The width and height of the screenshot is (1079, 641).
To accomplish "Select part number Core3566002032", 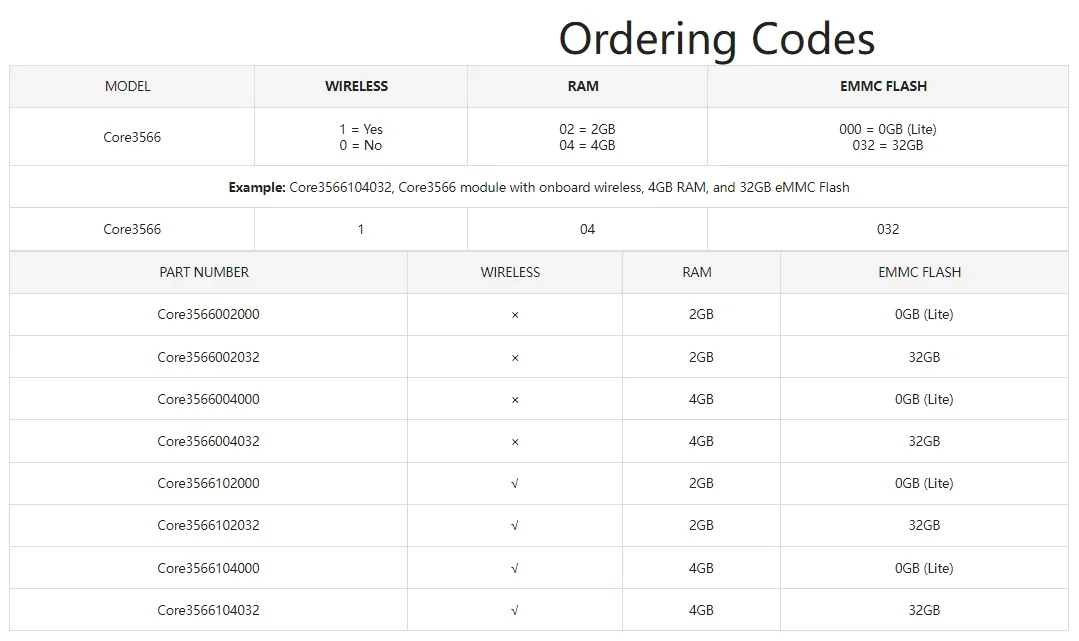I will point(208,357).
